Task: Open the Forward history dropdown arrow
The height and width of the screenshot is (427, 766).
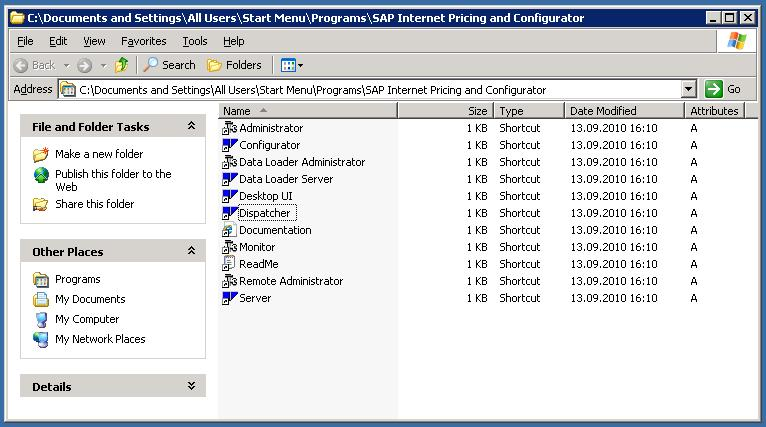Action: pos(103,65)
